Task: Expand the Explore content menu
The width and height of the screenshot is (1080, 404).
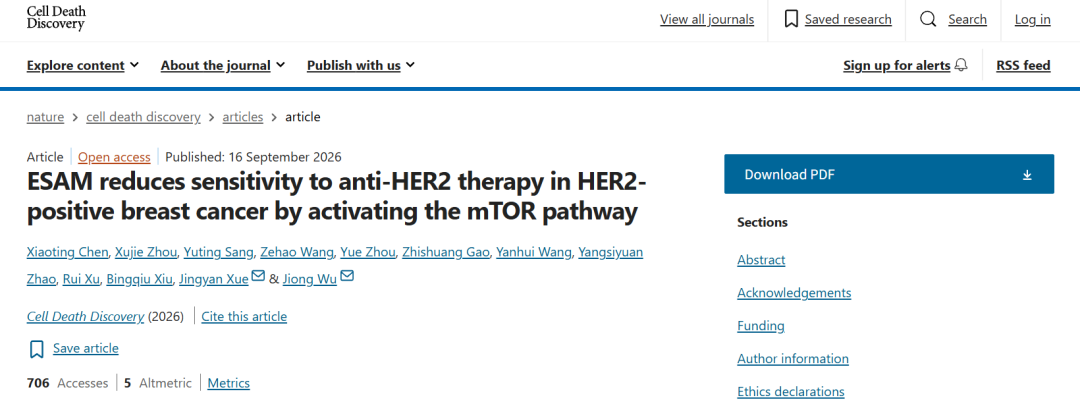Action: 83,65
